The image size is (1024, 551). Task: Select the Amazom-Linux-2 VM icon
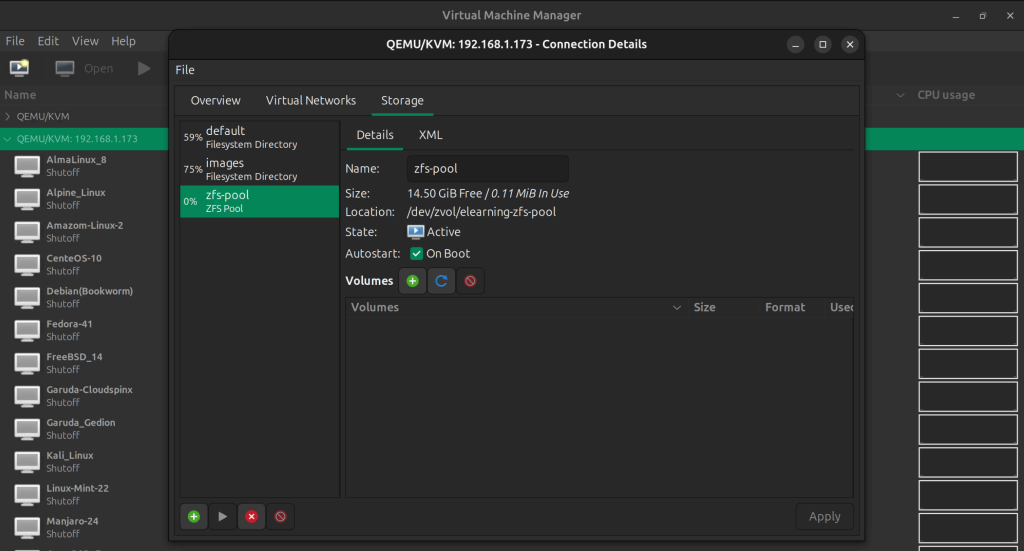point(27,232)
